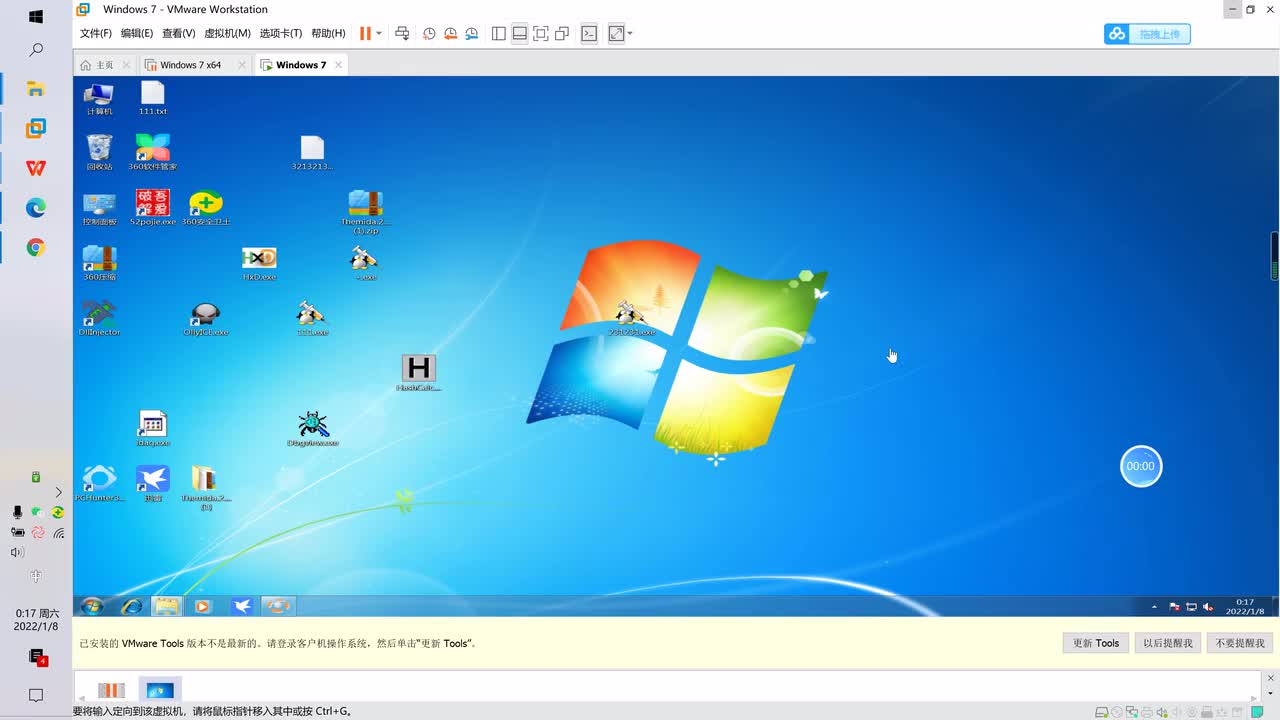
Task: Open the 文件(F) menu in VMware
Action: 96,33
